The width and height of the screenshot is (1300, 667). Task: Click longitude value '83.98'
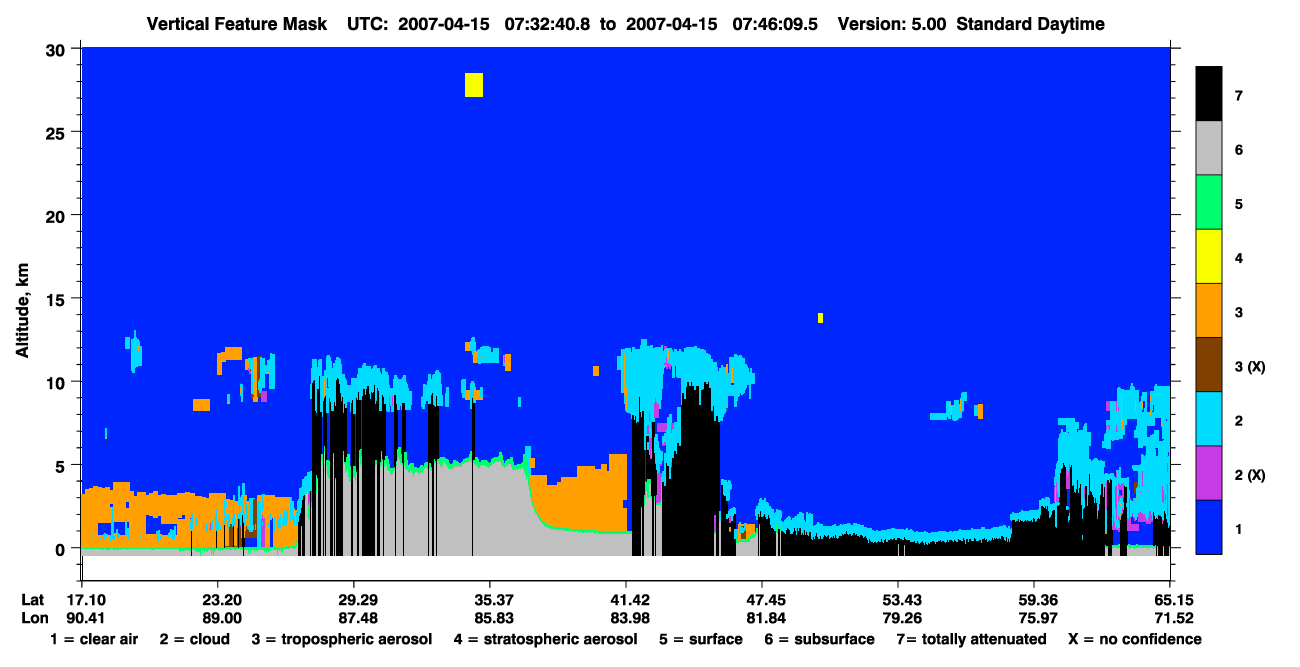(x=626, y=618)
